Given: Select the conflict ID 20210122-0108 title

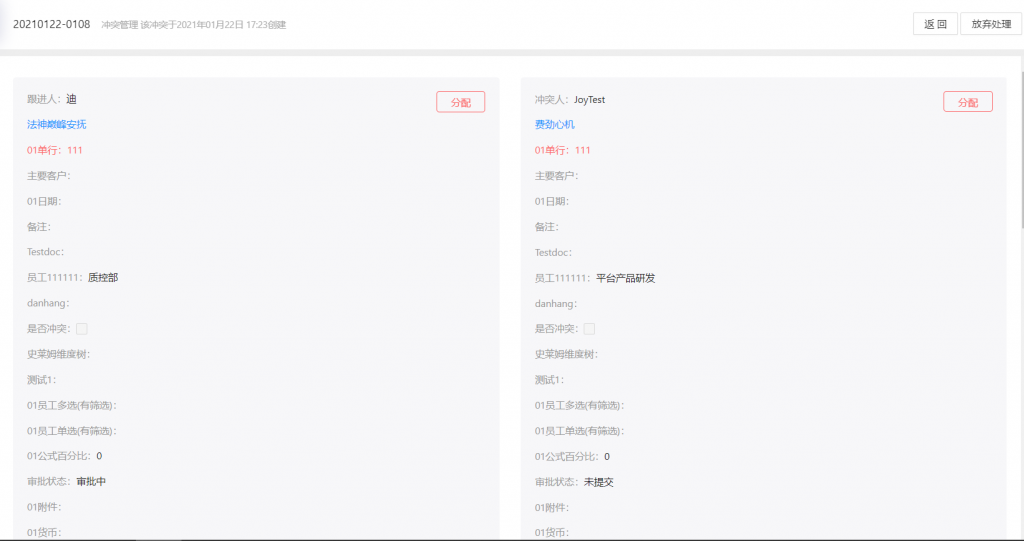Looking at the screenshot, I should [x=52, y=24].
